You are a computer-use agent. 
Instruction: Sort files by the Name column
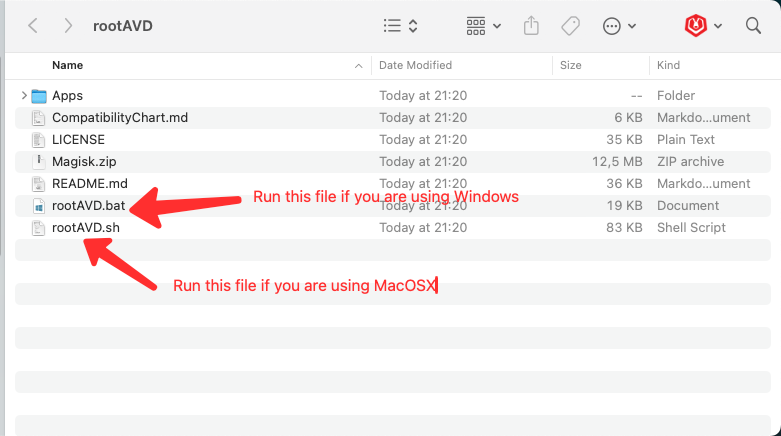[x=68, y=65]
